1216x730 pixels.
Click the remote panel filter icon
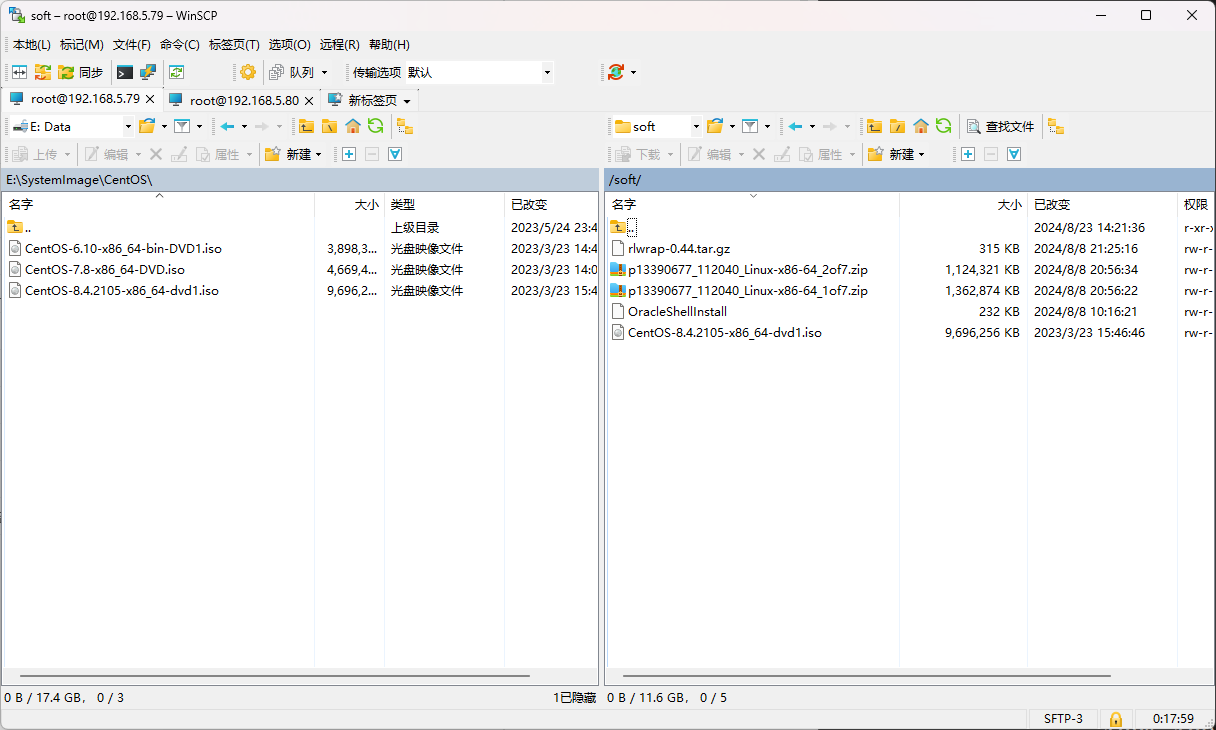(x=750, y=126)
